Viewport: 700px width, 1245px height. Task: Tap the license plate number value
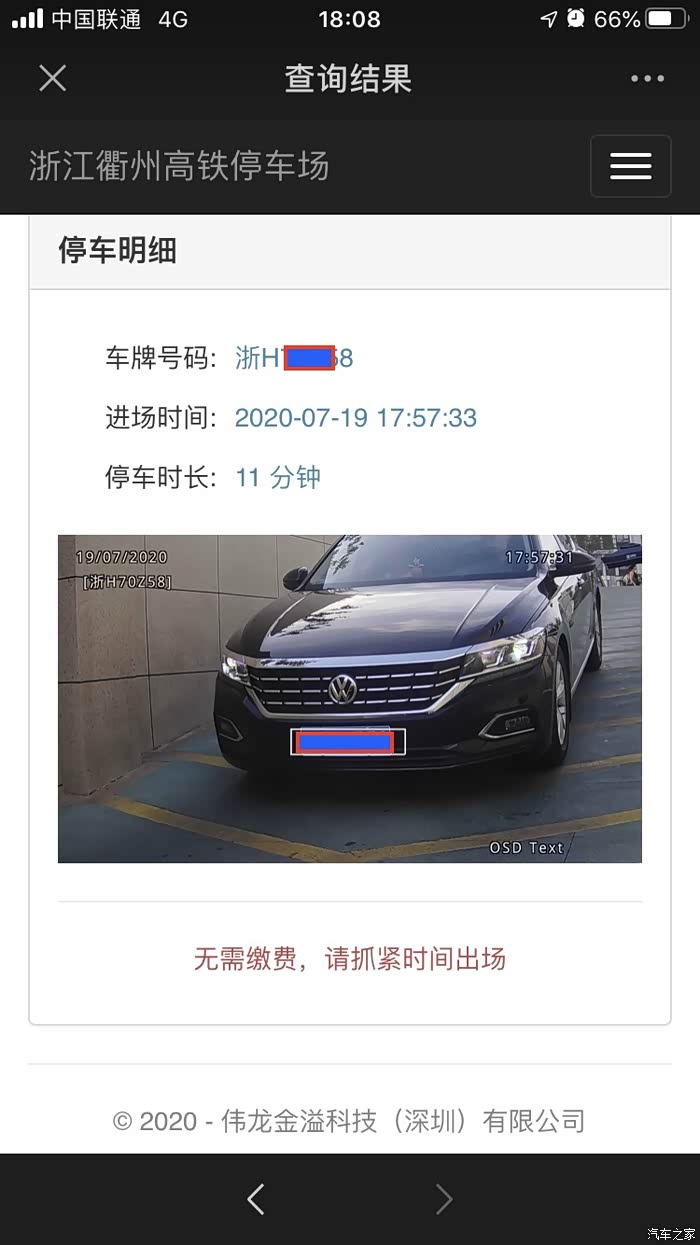coord(294,358)
